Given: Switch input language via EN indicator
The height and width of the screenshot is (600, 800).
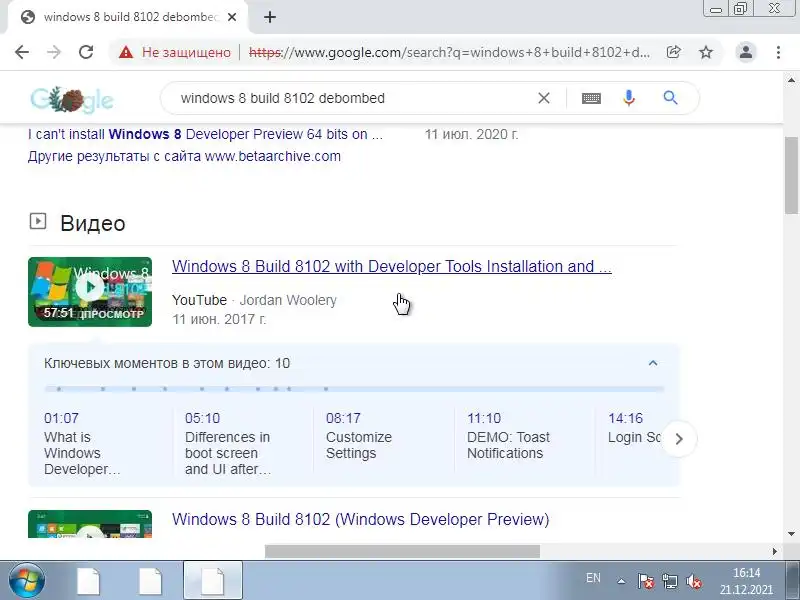Looking at the screenshot, I should [593, 578].
